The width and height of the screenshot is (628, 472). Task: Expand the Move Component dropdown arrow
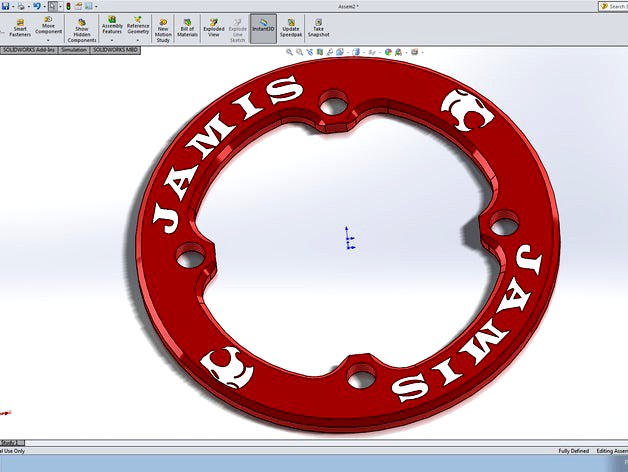tap(49, 41)
